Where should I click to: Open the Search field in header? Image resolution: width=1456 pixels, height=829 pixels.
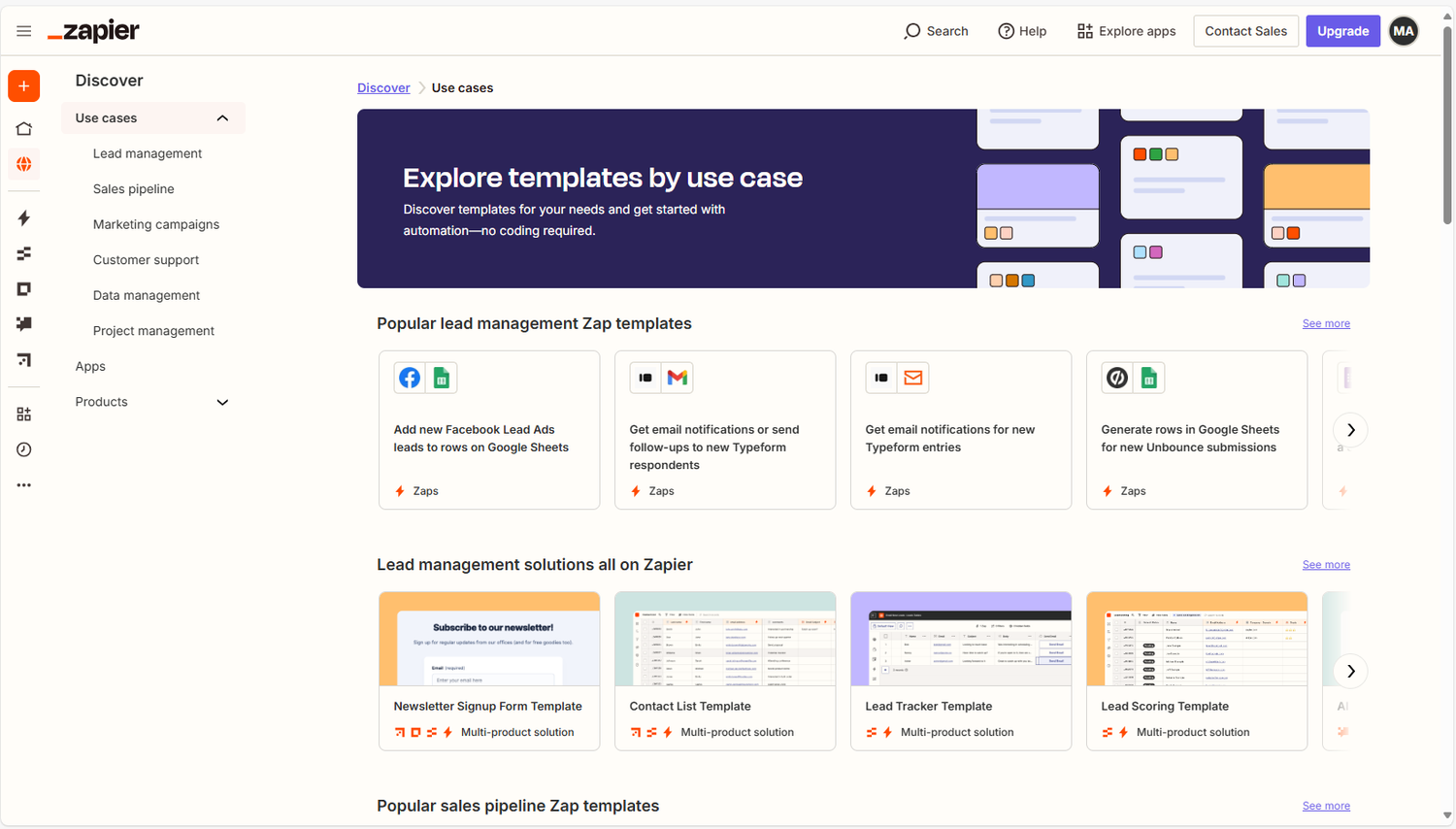tap(936, 31)
